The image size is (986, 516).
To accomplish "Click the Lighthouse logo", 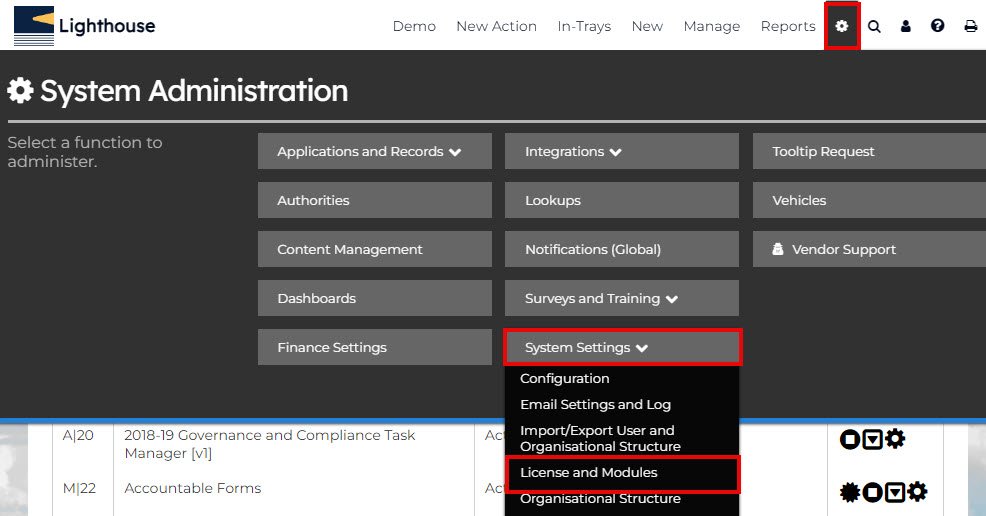I will point(85,26).
